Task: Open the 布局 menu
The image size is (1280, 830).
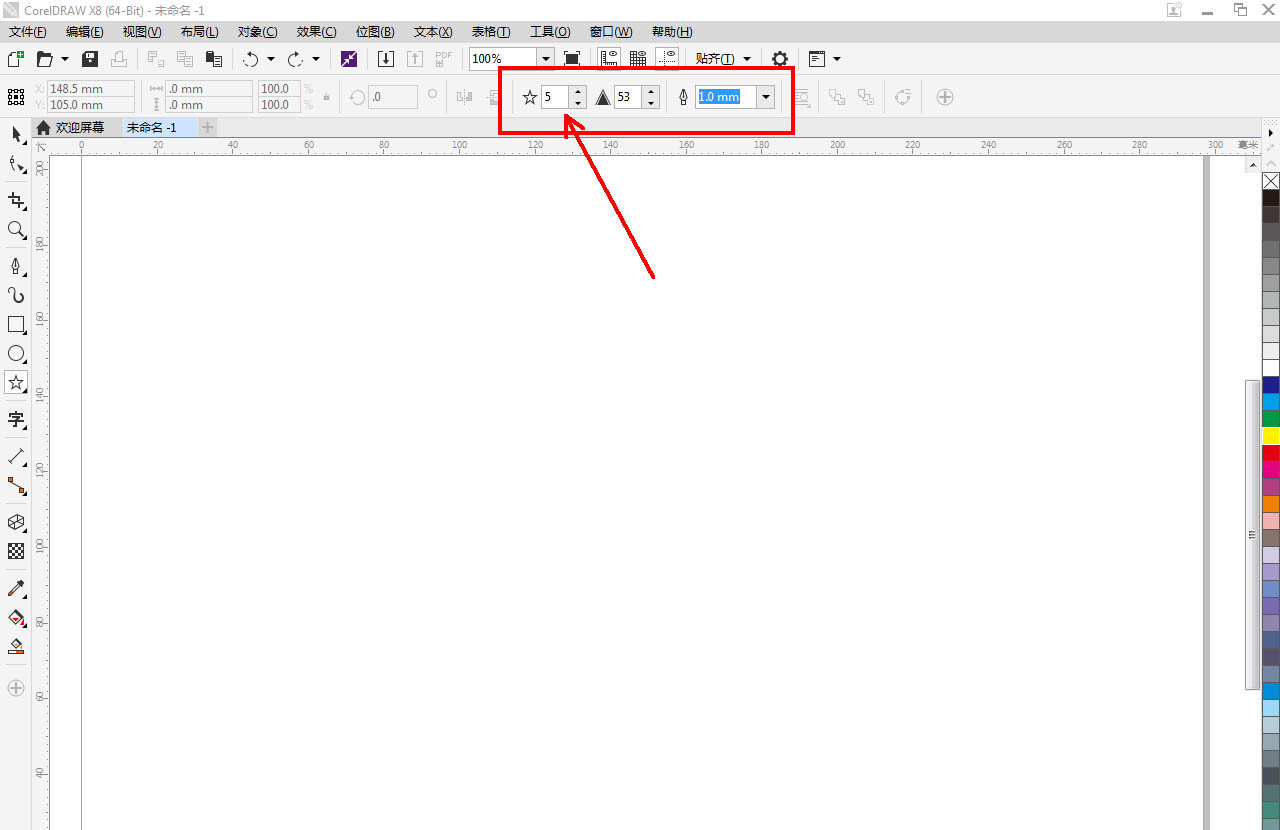Action: click(200, 32)
